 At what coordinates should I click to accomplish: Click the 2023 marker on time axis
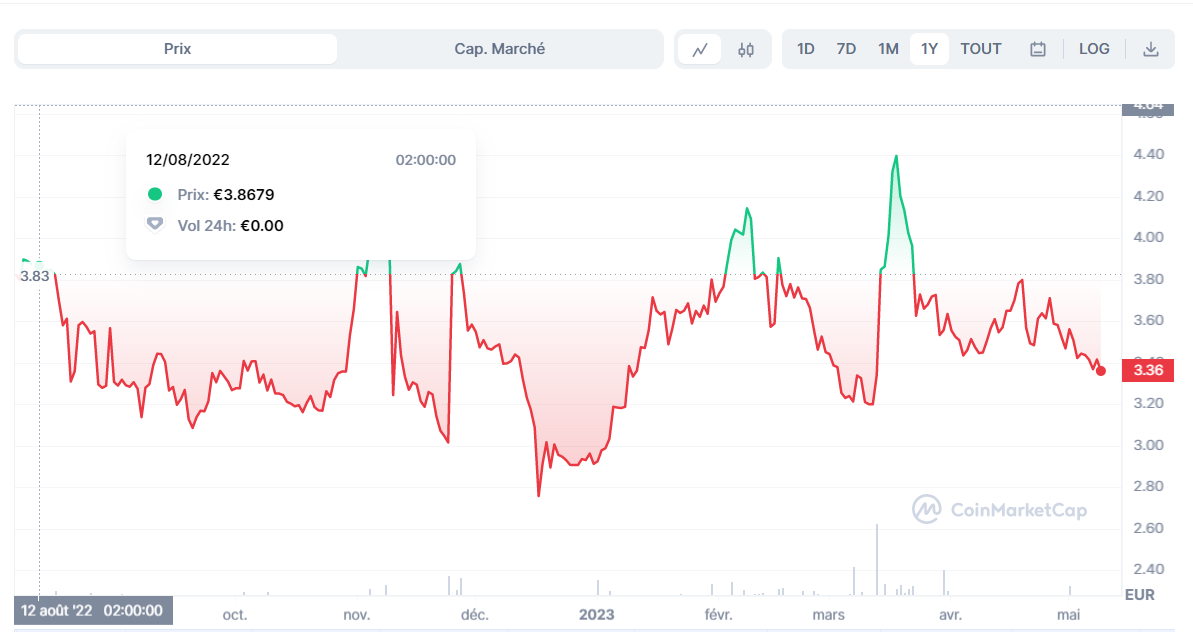pos(596,615)
